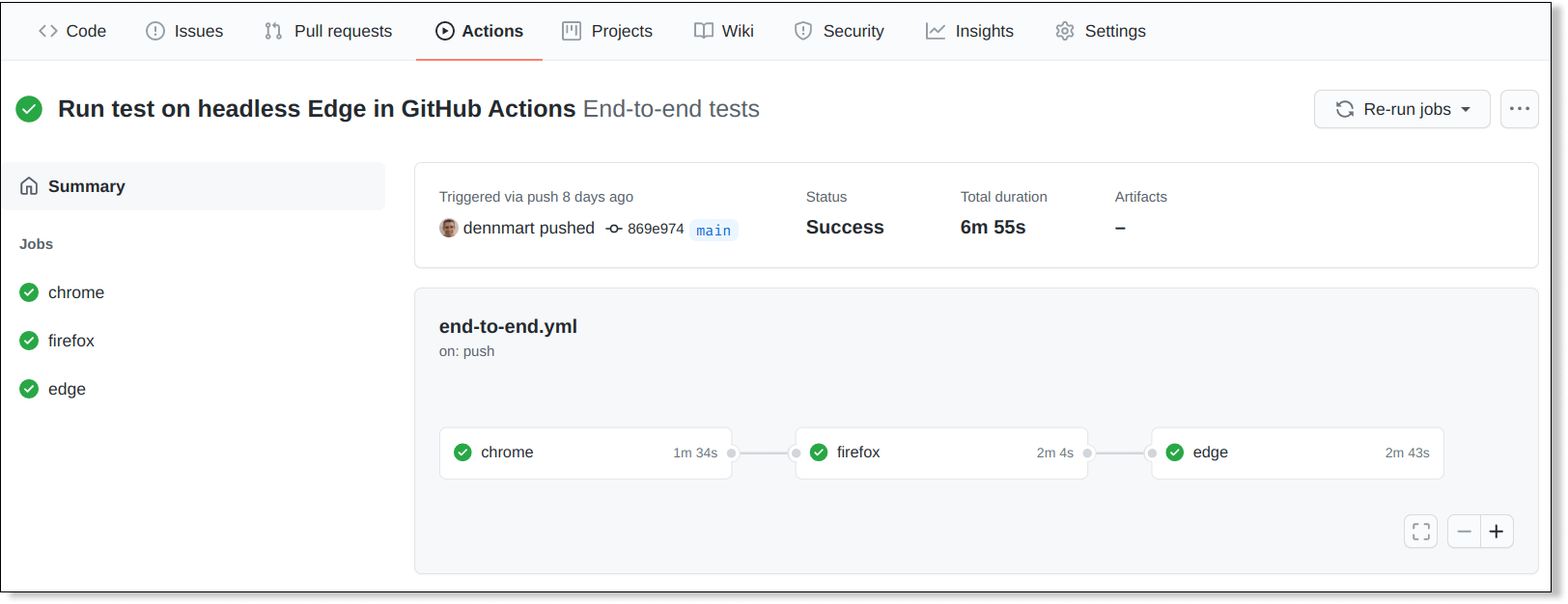Open the ellipsis options menu

pos(1520,109)
